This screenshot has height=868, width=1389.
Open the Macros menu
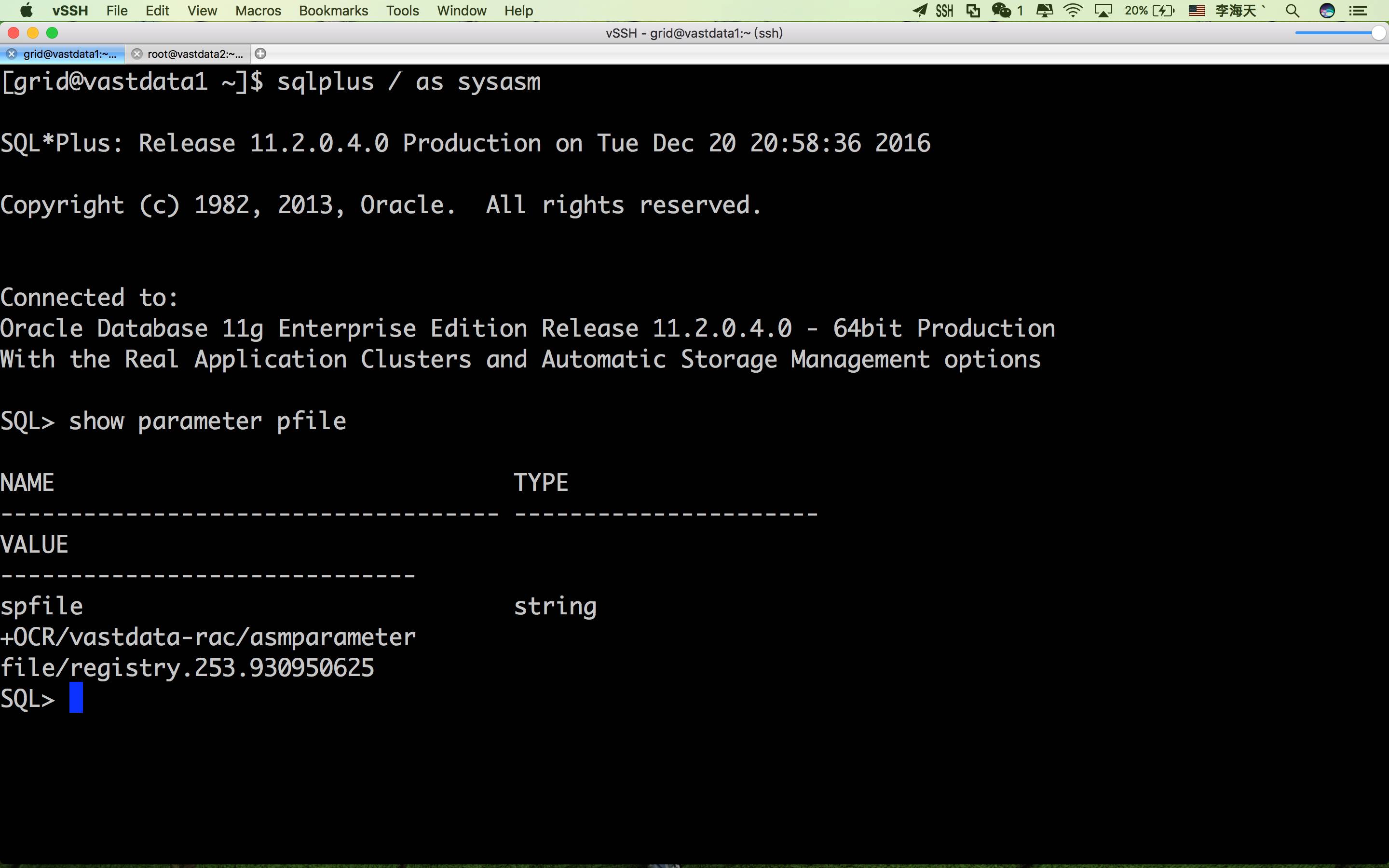click(x=259, y=10)
